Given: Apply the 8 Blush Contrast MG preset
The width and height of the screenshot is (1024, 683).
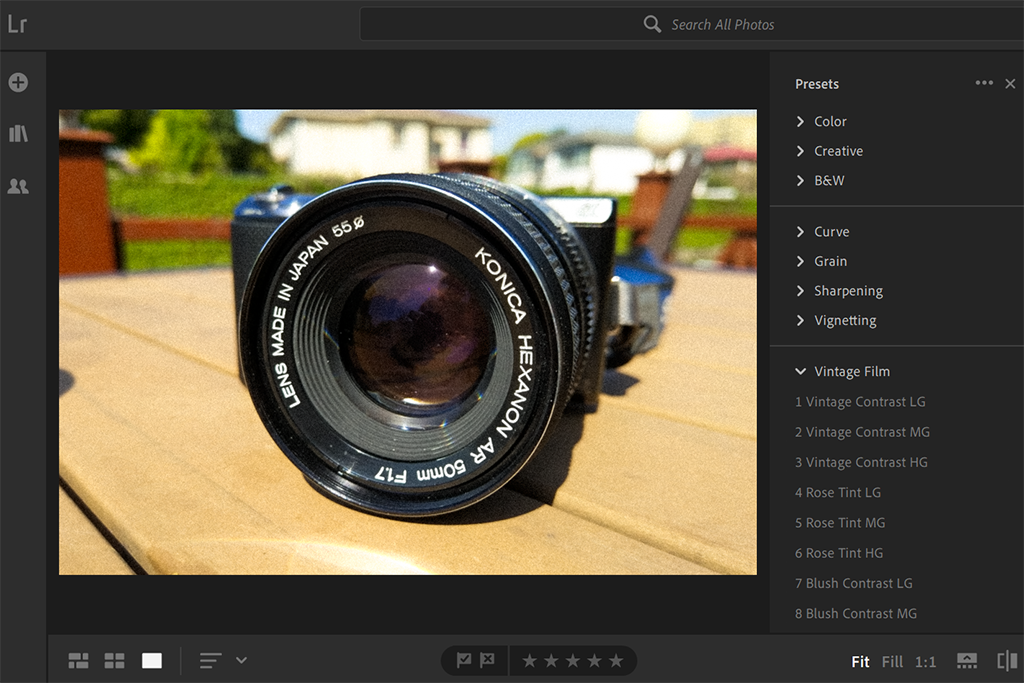Looking at the screenshot, I should pos(856,613).
